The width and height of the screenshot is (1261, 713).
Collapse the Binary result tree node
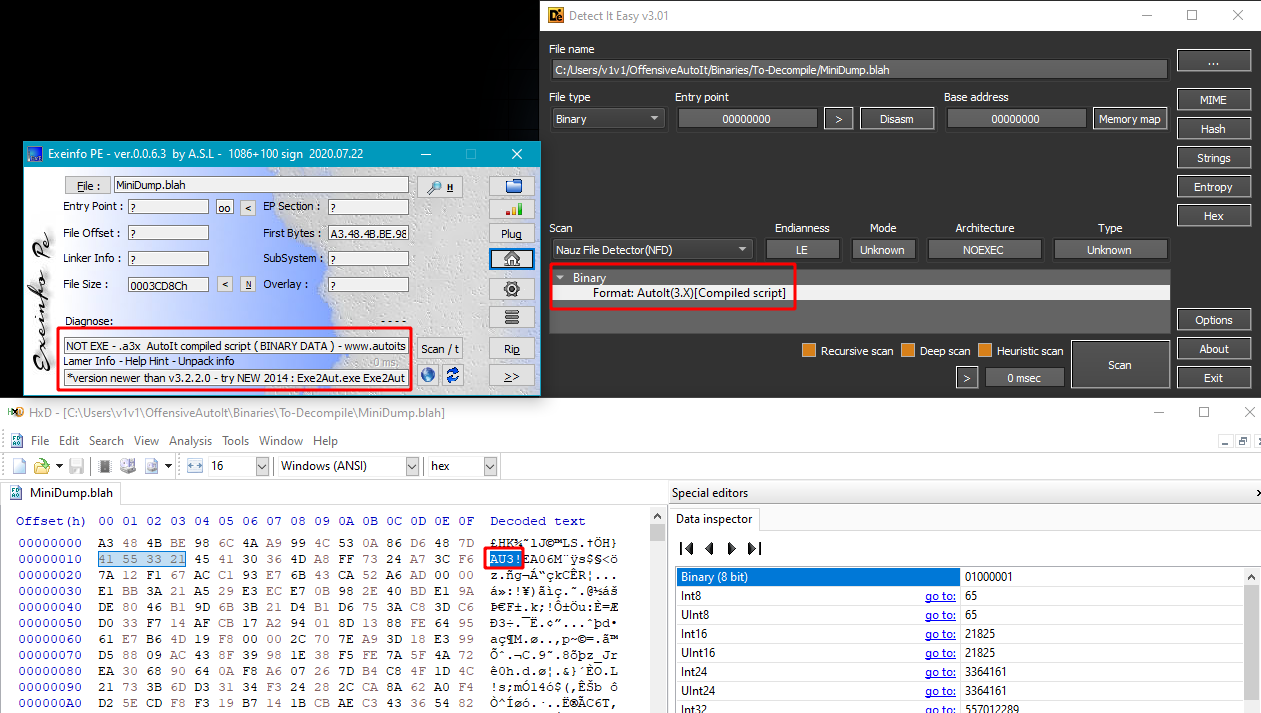[561, 278]
